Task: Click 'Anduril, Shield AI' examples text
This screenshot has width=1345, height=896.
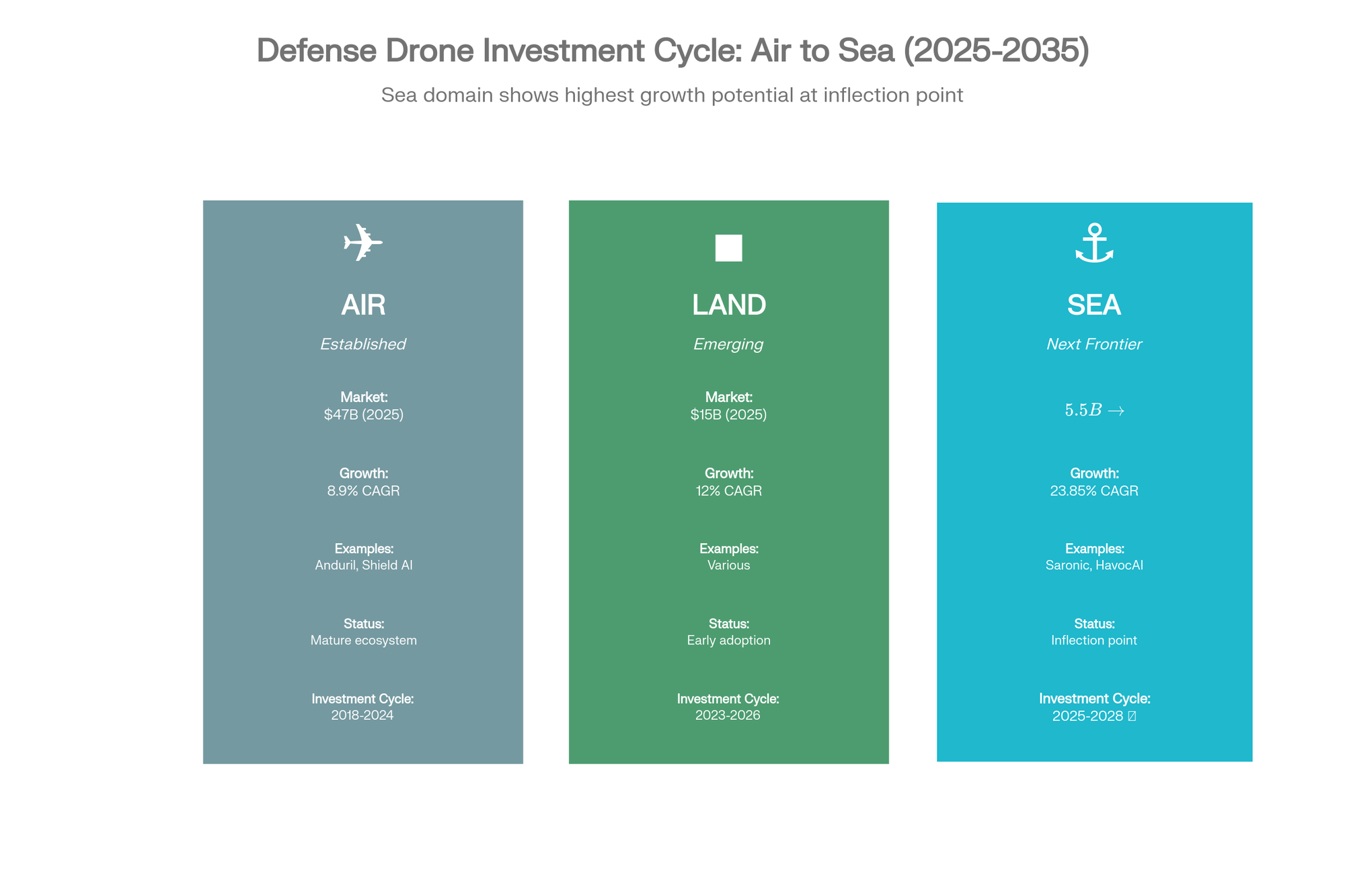Action: point(363,565)
